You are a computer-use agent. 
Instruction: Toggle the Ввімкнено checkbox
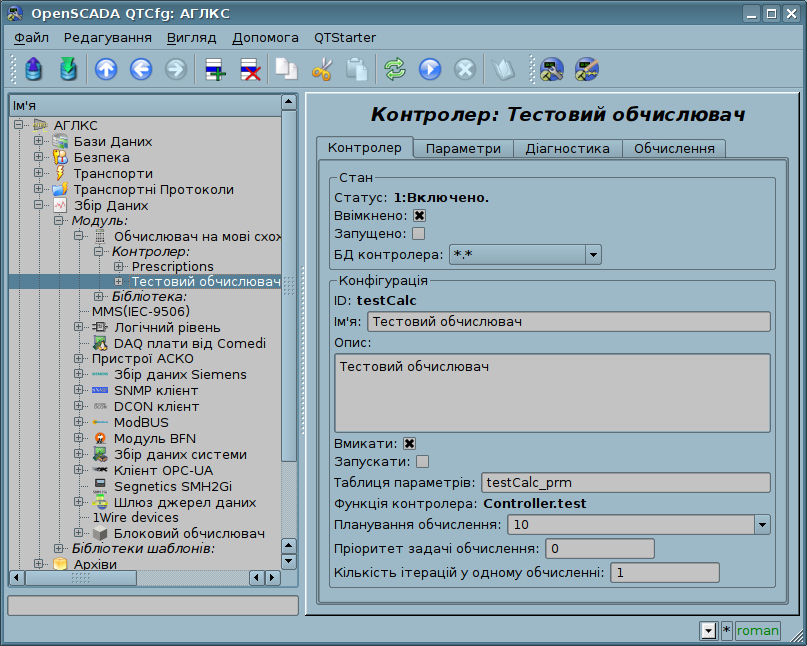point(419,215)
